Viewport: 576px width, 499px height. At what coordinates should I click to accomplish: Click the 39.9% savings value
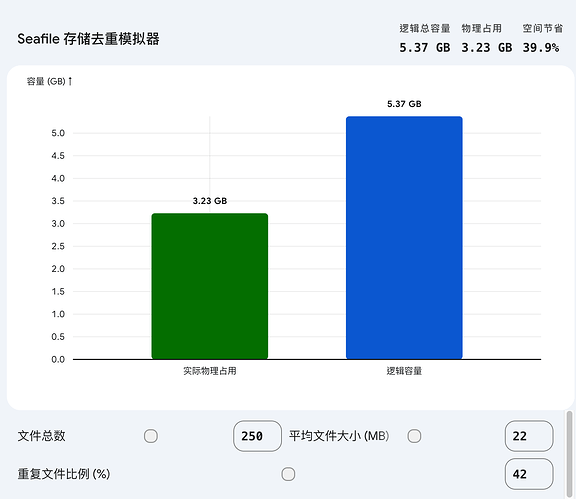pos(541,47)
